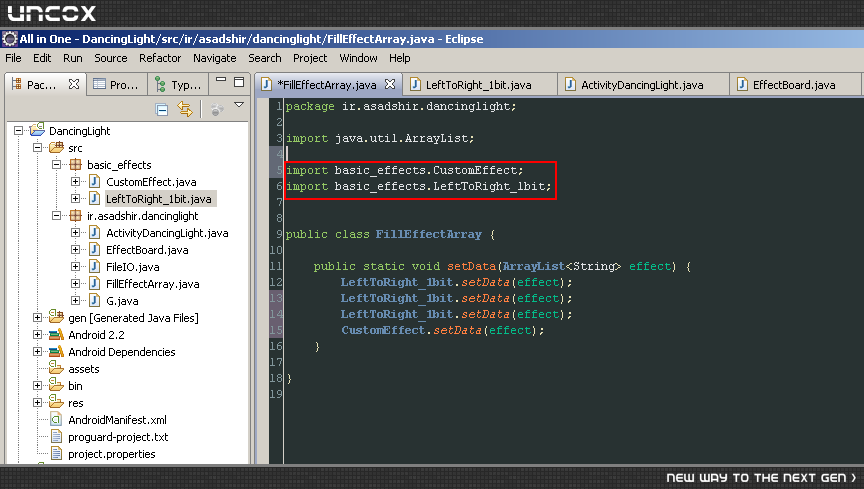
Task: Expand ActivityDancingLight.java tree node
Action: point(75,233)
